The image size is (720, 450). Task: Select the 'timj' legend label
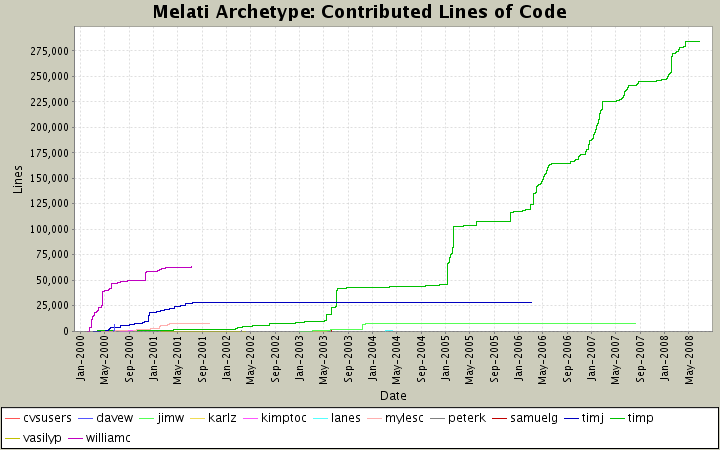coord(593,418)
